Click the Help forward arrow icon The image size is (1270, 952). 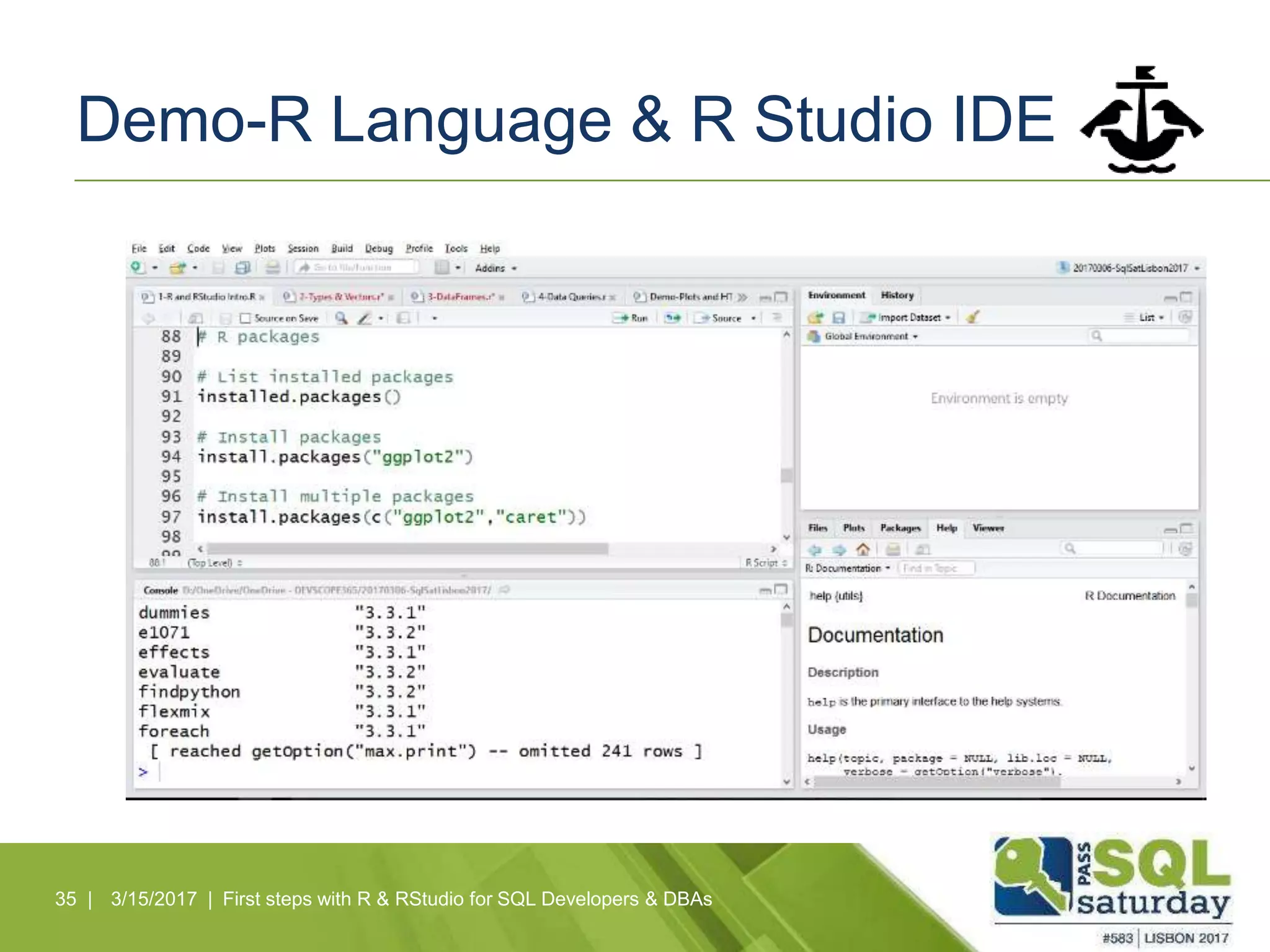point(839,549)
